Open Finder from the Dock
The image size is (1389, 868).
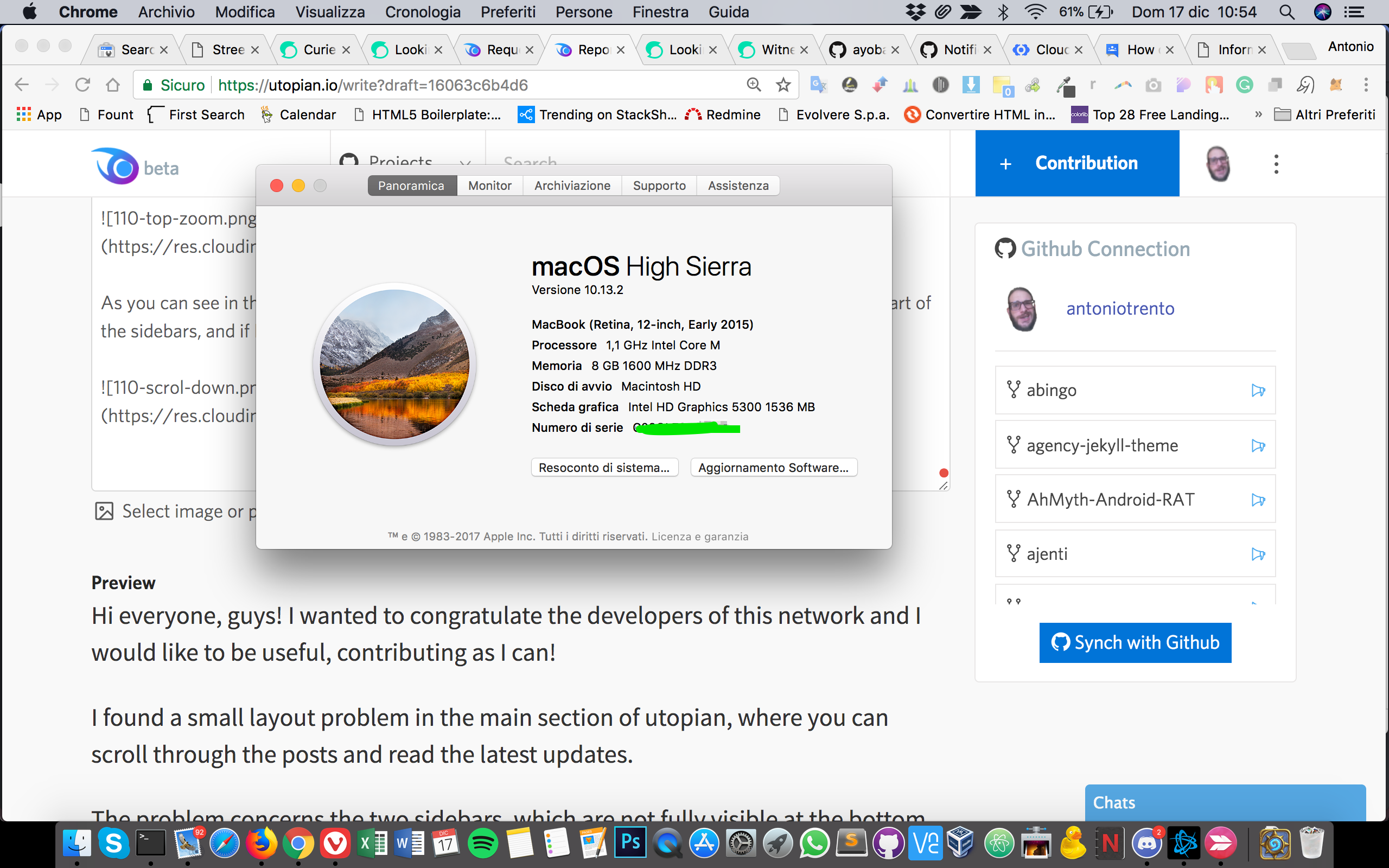pyautogui.click(x=77, y=843)
